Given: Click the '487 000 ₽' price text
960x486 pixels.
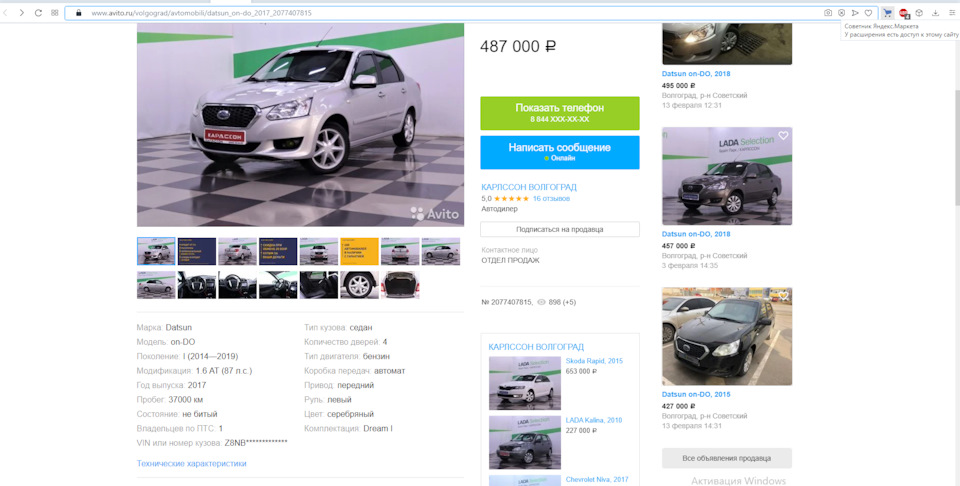Looking at the screenshot, I should 518,47.
